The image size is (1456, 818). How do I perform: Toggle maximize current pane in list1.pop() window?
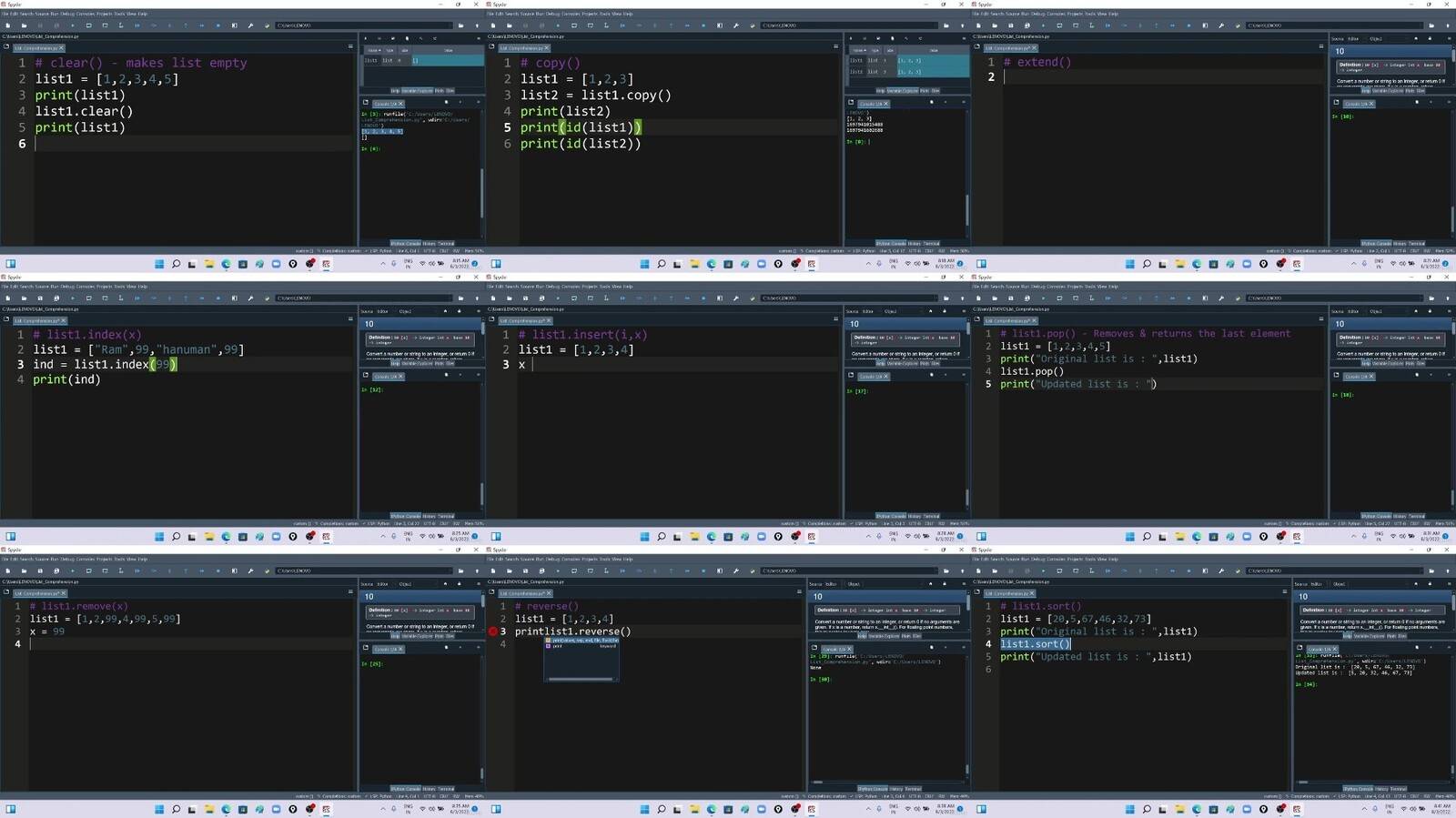pyautogui.click(x=1205, y=298)
